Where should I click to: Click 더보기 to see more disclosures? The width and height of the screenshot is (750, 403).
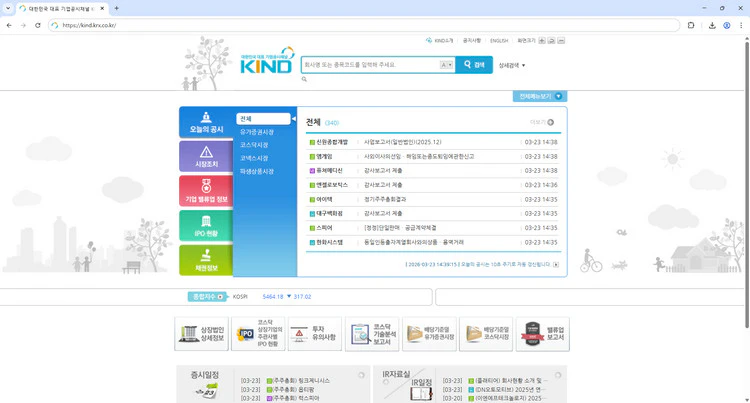point(541,122)
